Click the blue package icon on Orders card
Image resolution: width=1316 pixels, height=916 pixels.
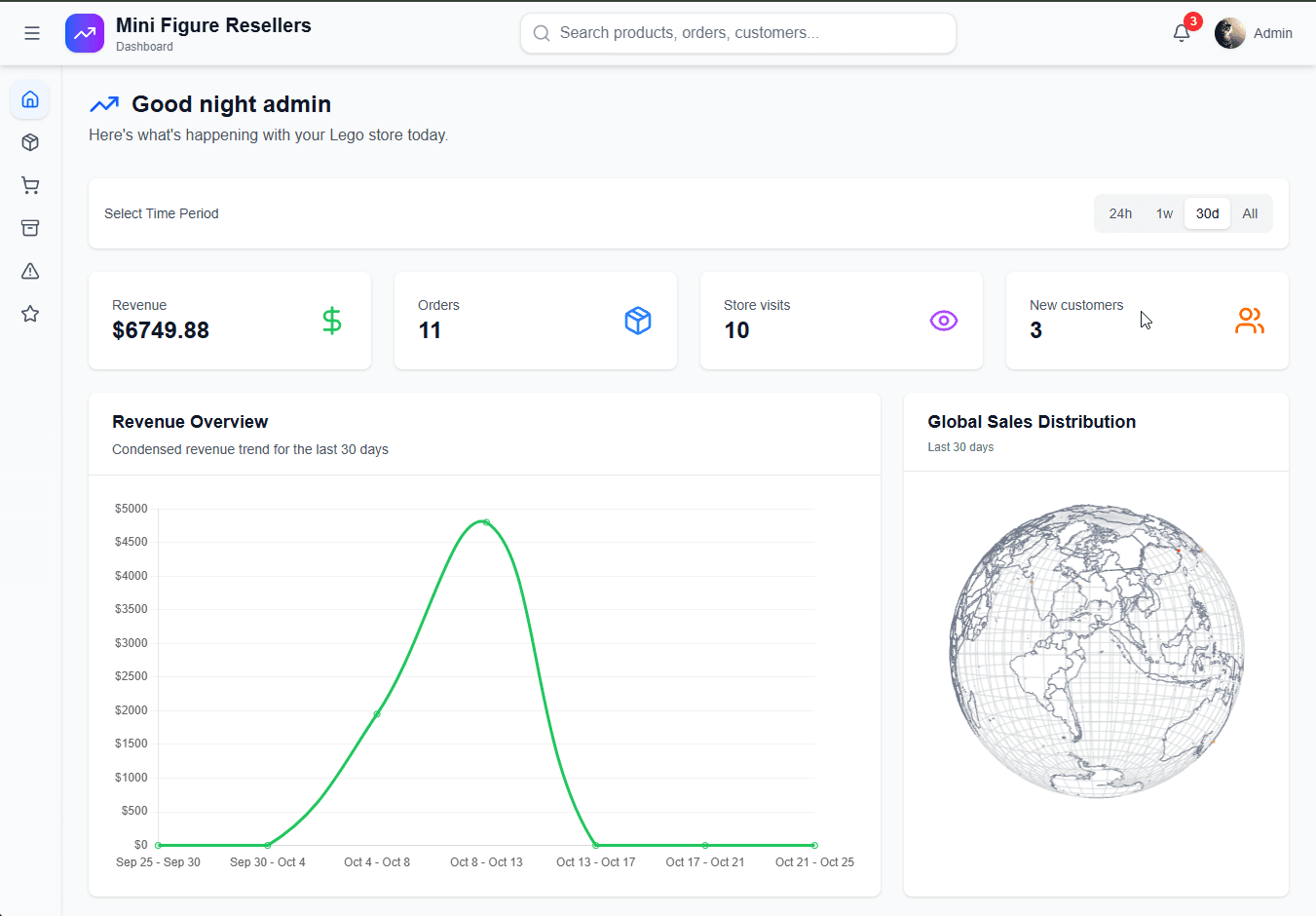pos(637,321)
